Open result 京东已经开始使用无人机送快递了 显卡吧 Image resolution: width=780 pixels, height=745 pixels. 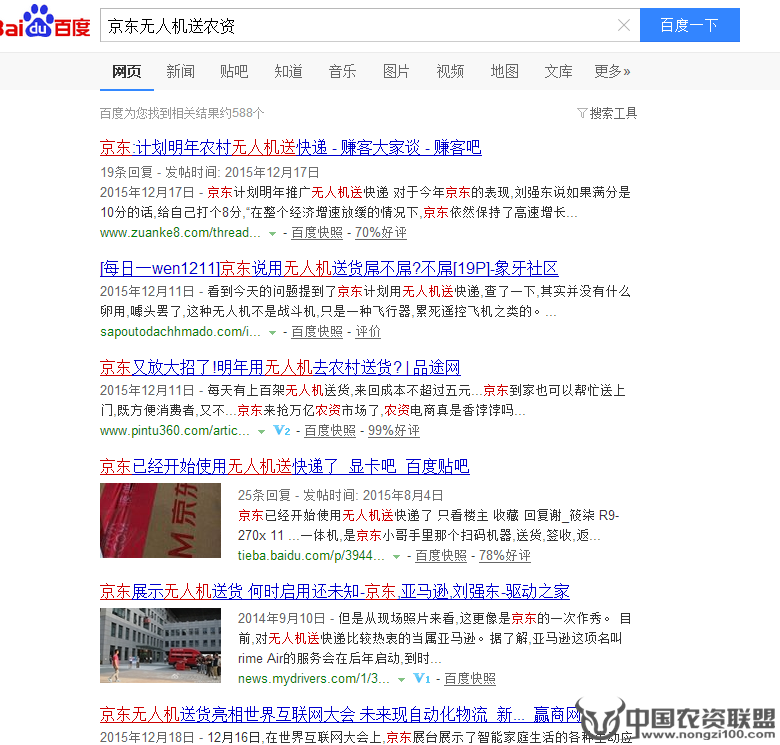click(285, 466)
